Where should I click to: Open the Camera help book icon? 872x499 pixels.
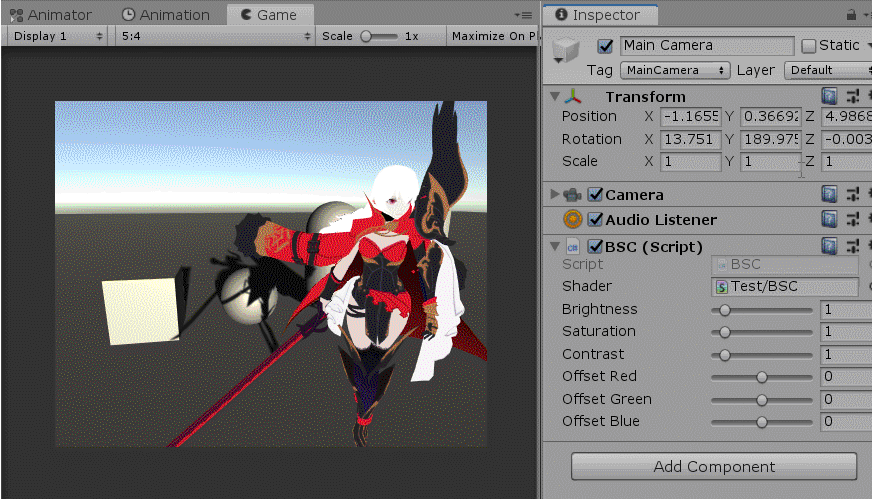[829, 194]
